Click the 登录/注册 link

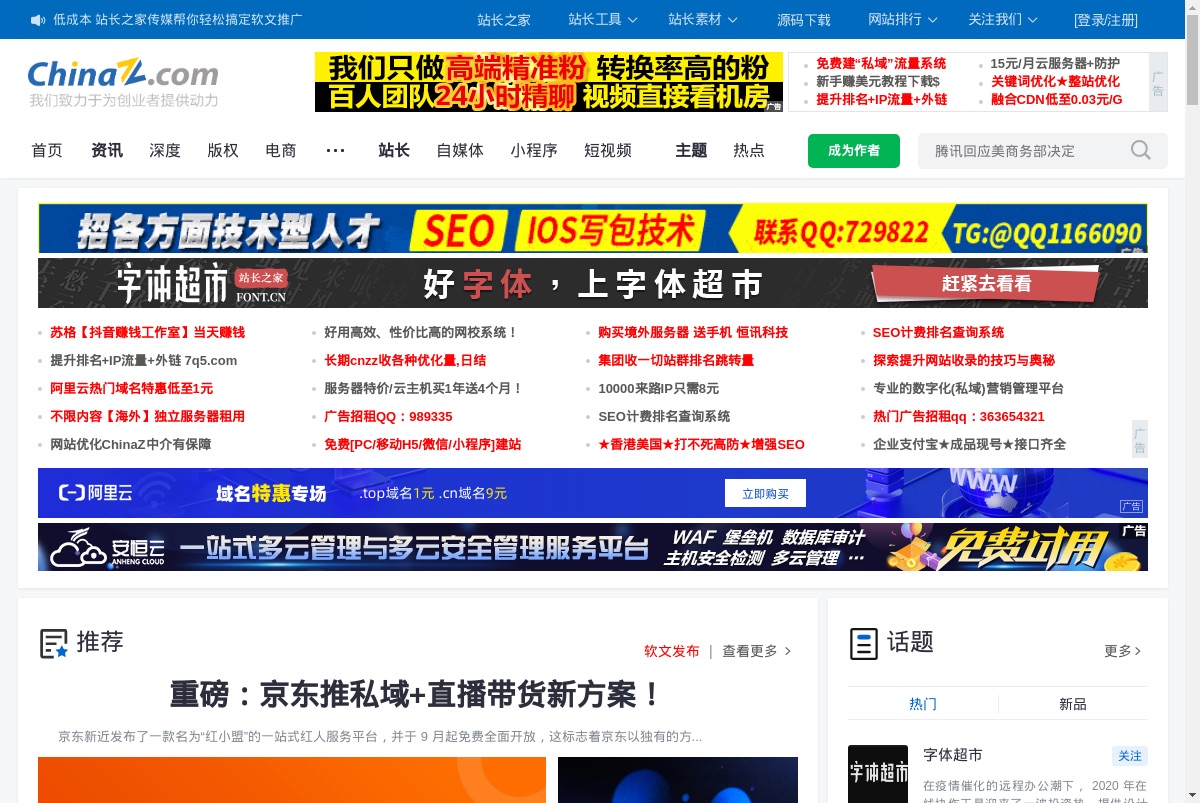tap(1106, 20)
